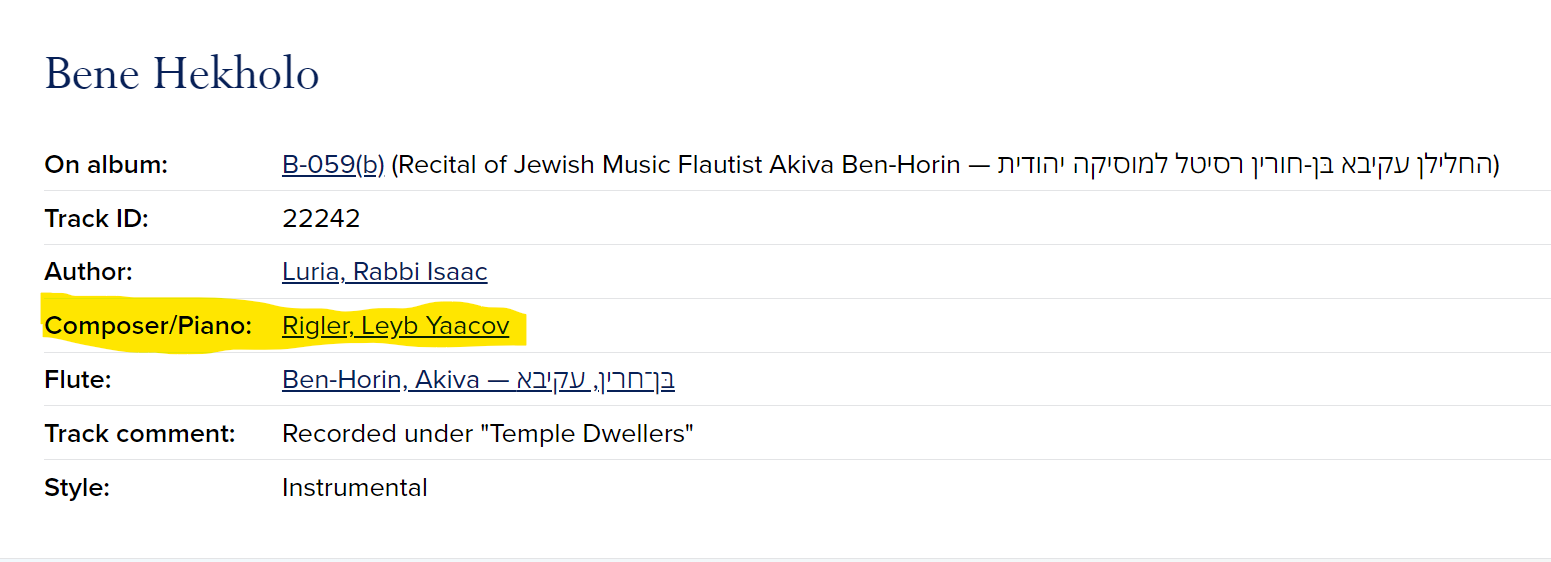
Task: Open the Rigler, Leyb Yaacov link
Action: click(395, 326)
